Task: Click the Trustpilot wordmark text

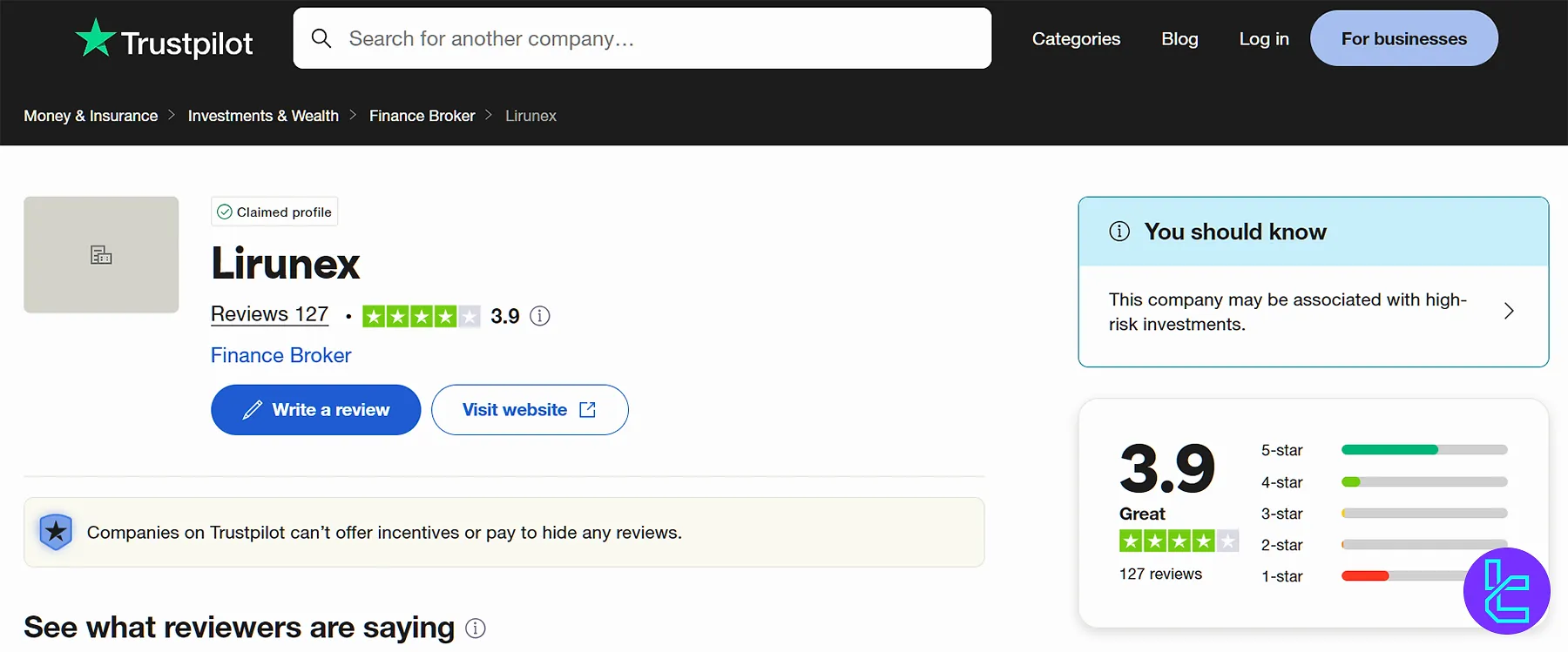Action: click(x=186, y=43)
